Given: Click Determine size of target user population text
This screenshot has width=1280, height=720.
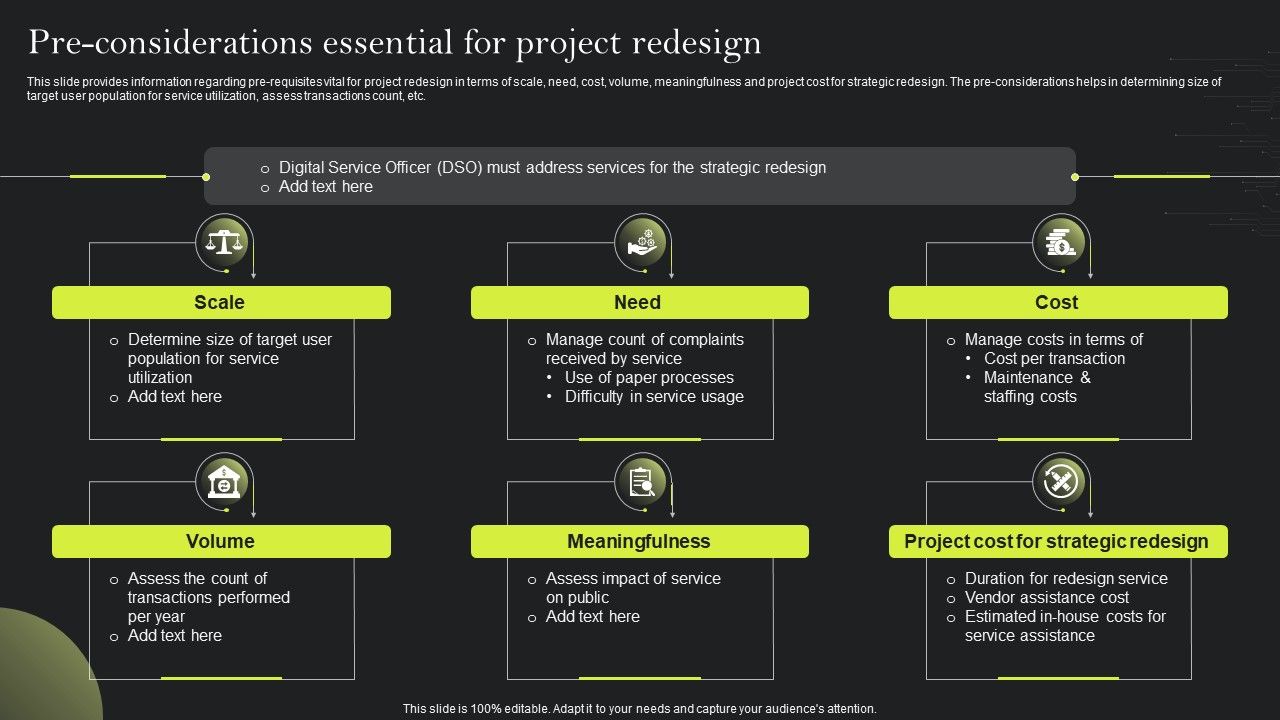Looking at the screenshot, I should 229,358.
